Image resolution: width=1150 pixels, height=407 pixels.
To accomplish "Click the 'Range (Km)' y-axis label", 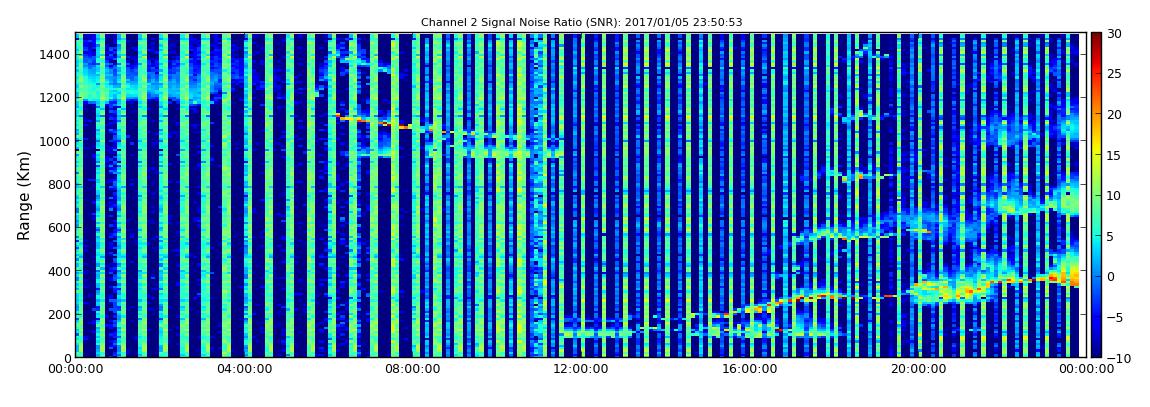I will coord(24,195).
